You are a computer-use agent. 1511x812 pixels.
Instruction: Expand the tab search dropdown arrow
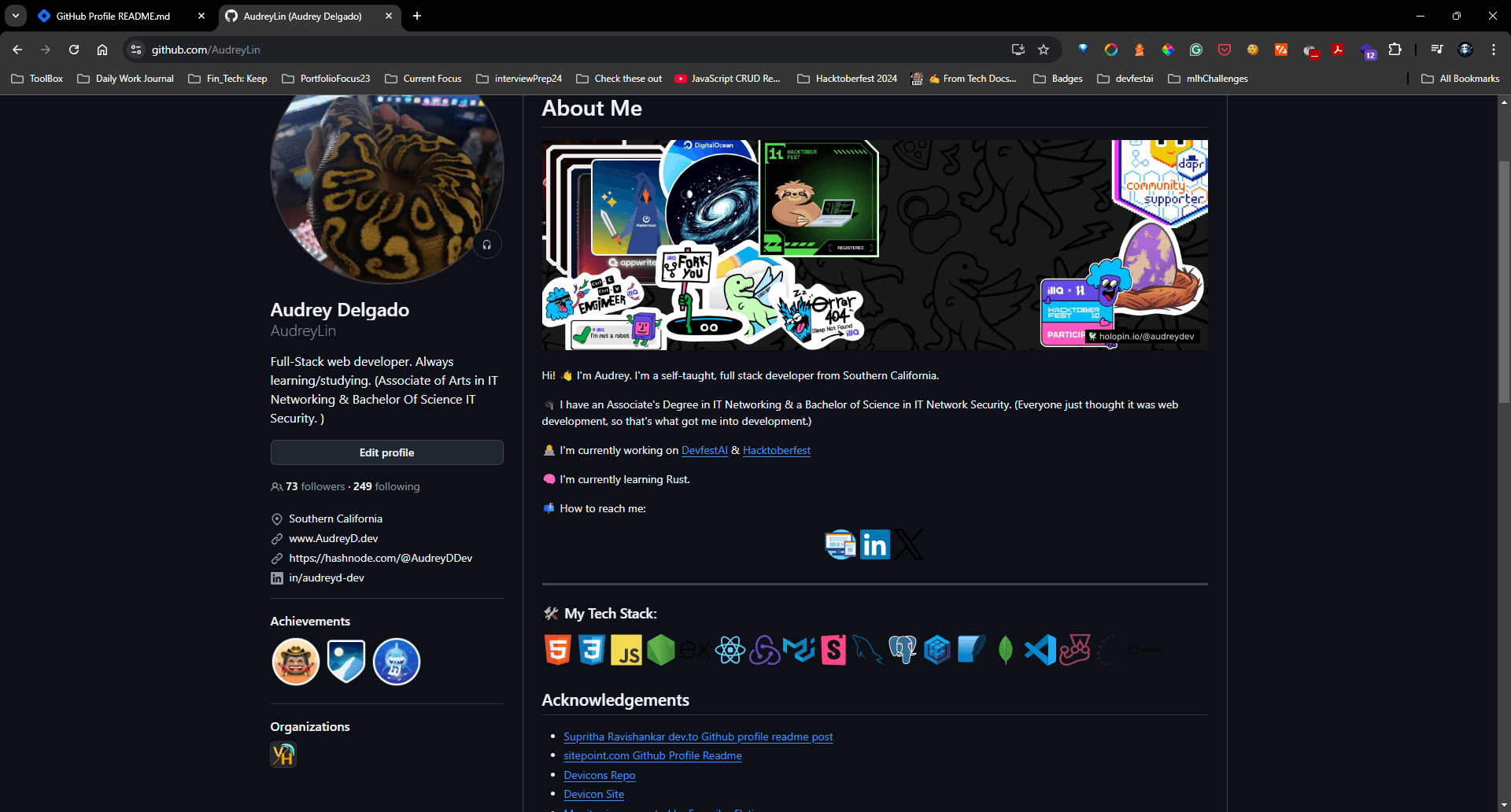click(16, 16)
